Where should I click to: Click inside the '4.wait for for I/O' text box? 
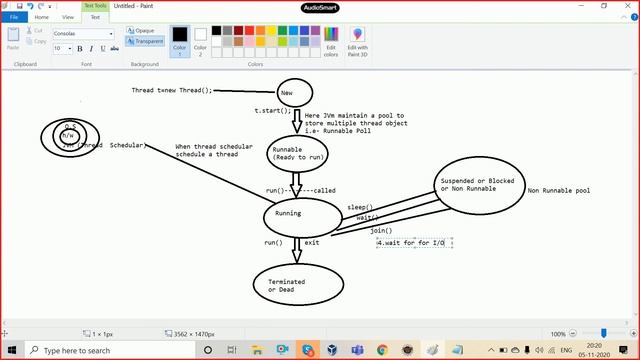(x=414, y=243)
